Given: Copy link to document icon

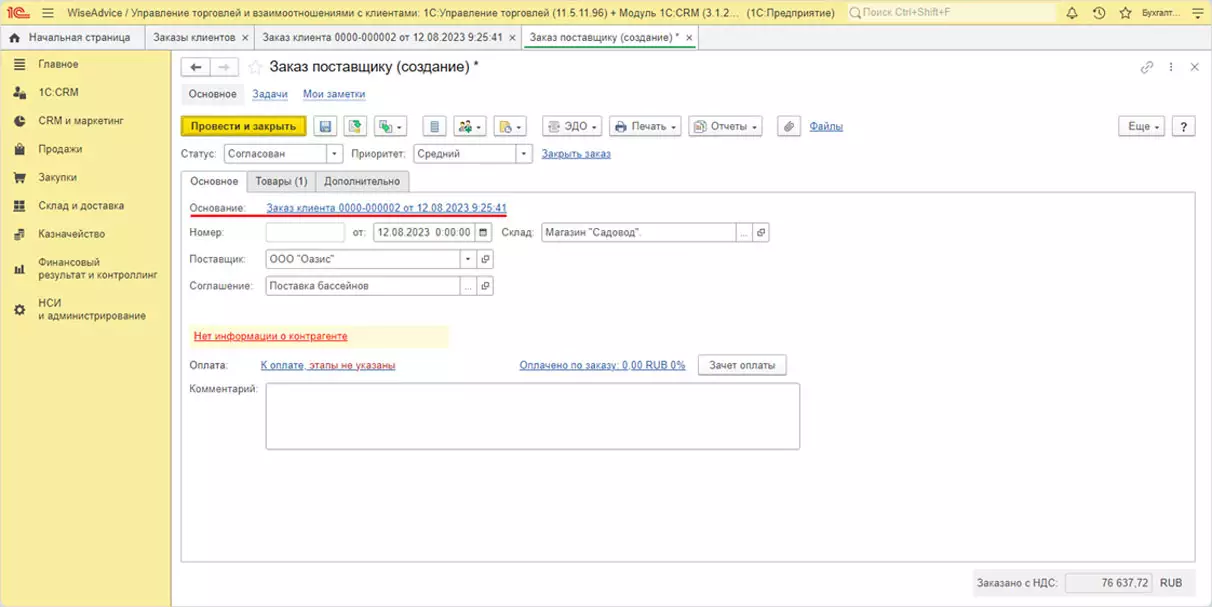Looking at the screenshot, I should coord(1147,67).
